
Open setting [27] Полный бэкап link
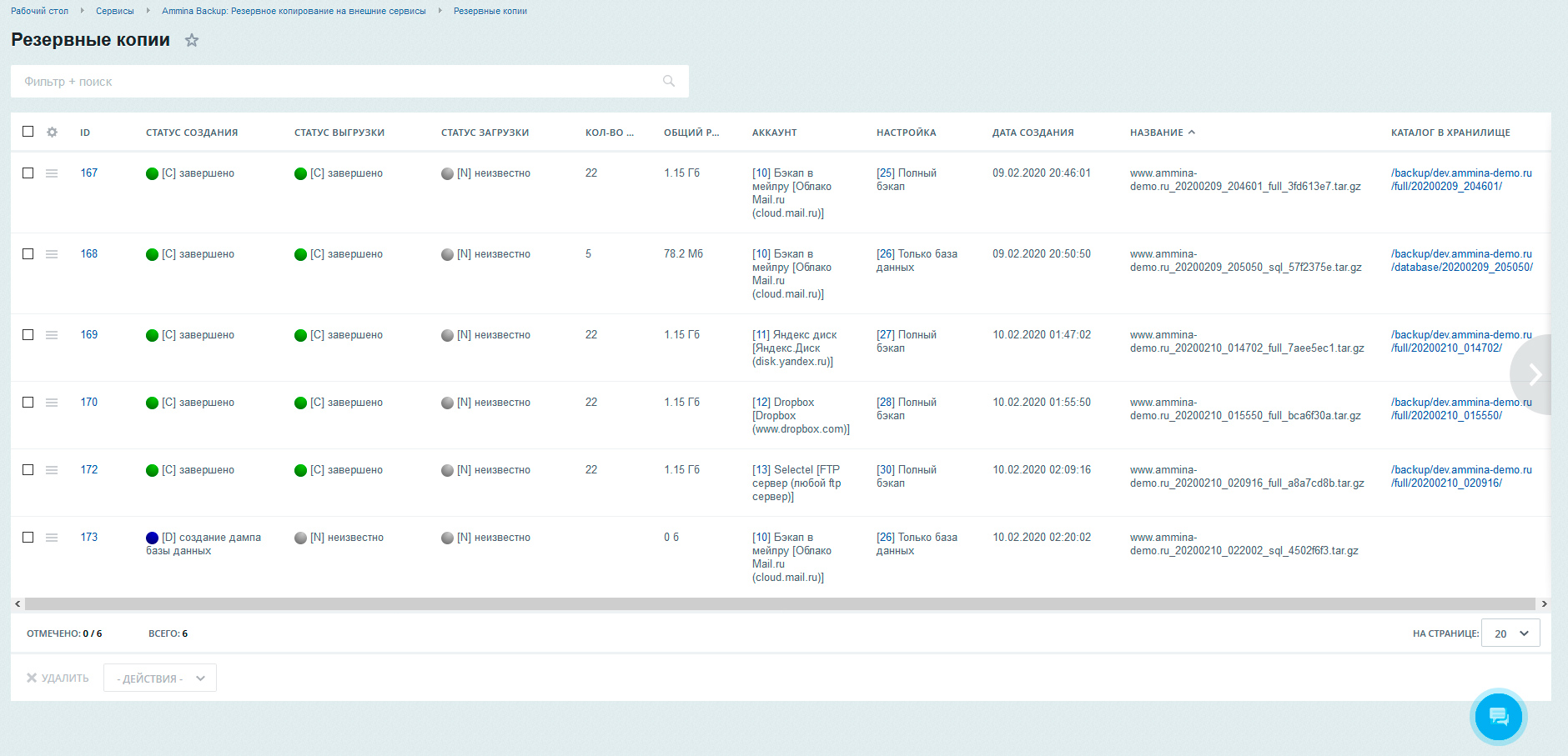[907, 341]
